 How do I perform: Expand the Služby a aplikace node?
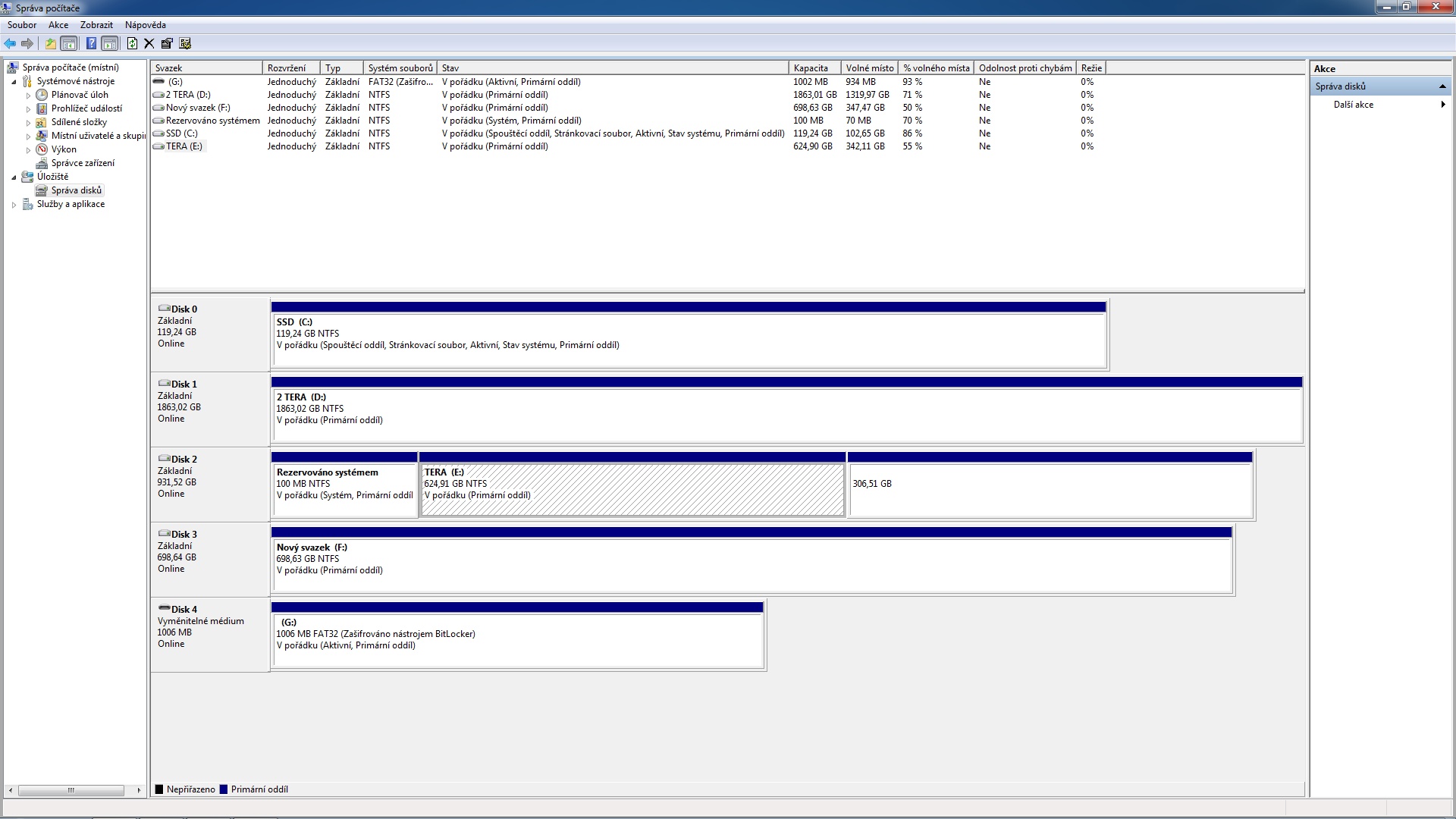click(14, 205)
